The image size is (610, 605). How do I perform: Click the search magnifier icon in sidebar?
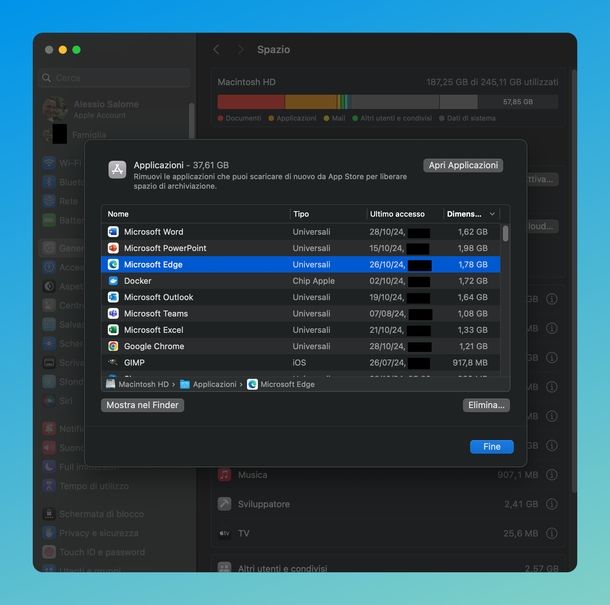point(47,78)
